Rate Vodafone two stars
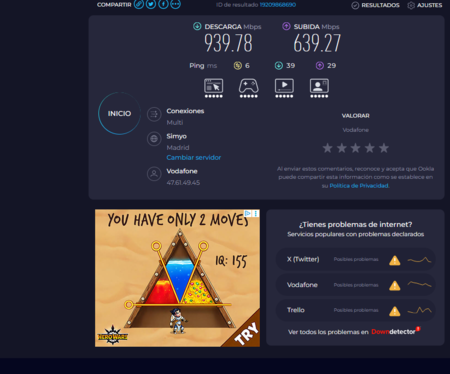Viewport: 450px width, 374px height. 342,148
